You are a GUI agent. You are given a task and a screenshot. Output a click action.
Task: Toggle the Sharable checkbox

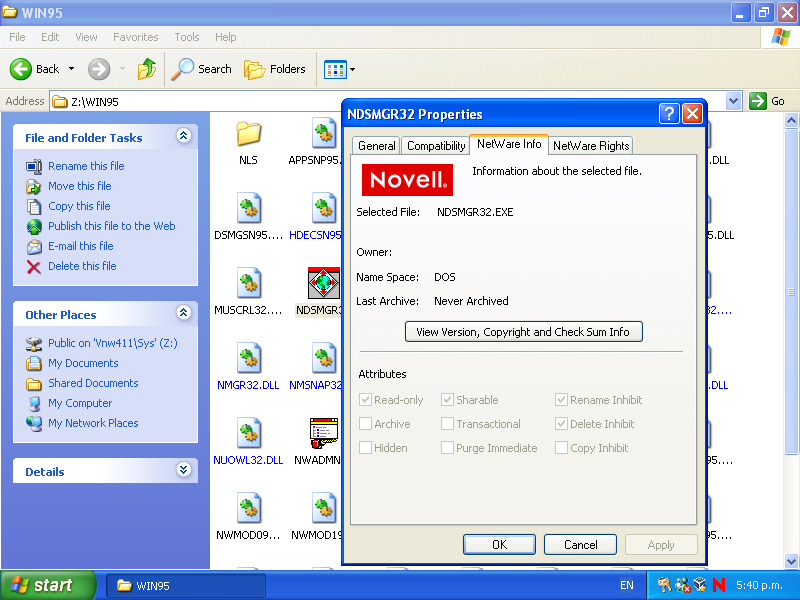(447, 399)
